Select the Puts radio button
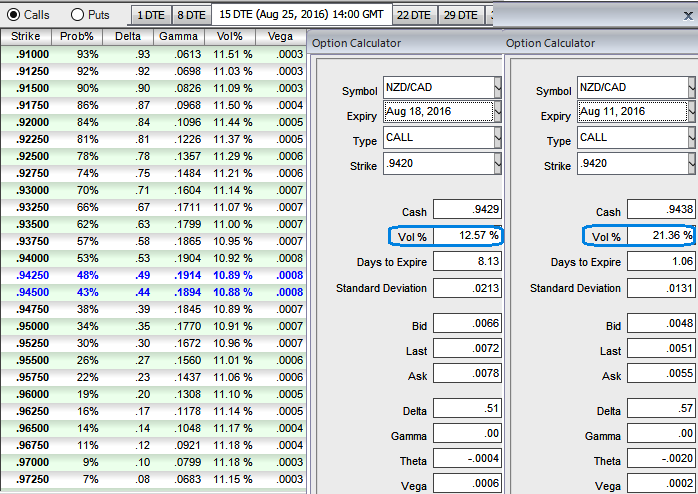 click(77, 15)
